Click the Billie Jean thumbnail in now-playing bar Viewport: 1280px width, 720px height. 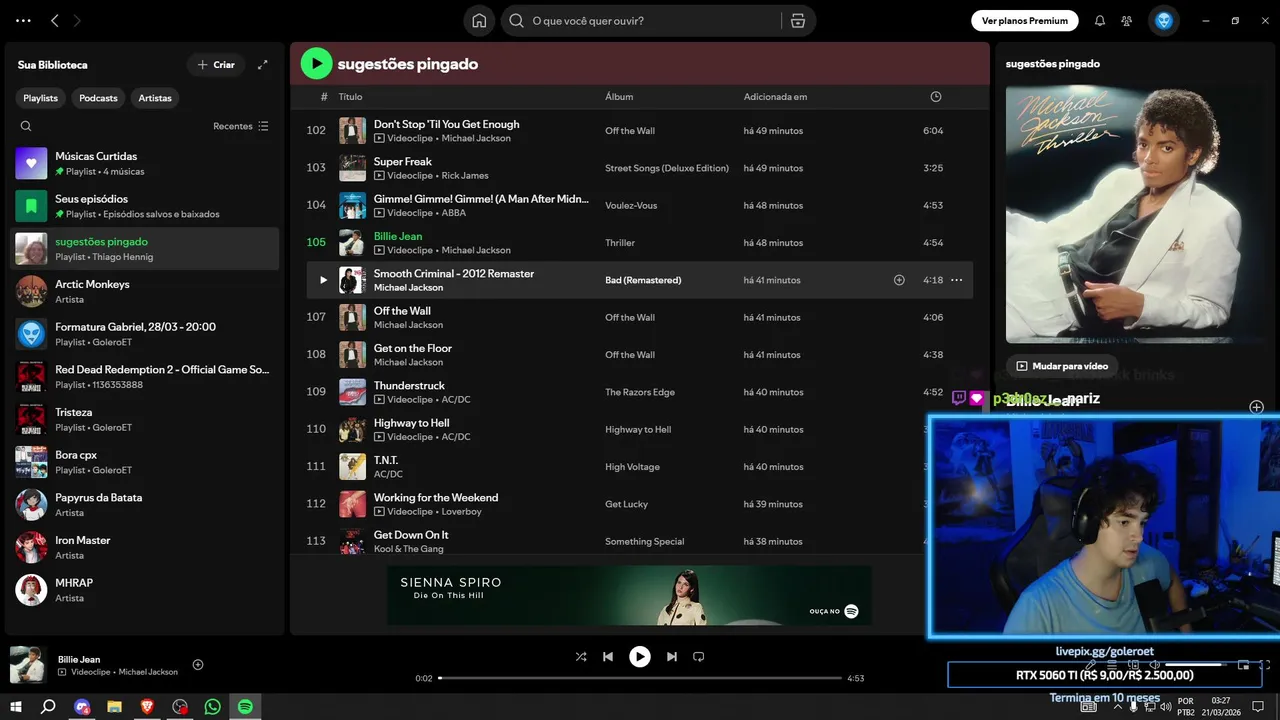tap(28, 665)
